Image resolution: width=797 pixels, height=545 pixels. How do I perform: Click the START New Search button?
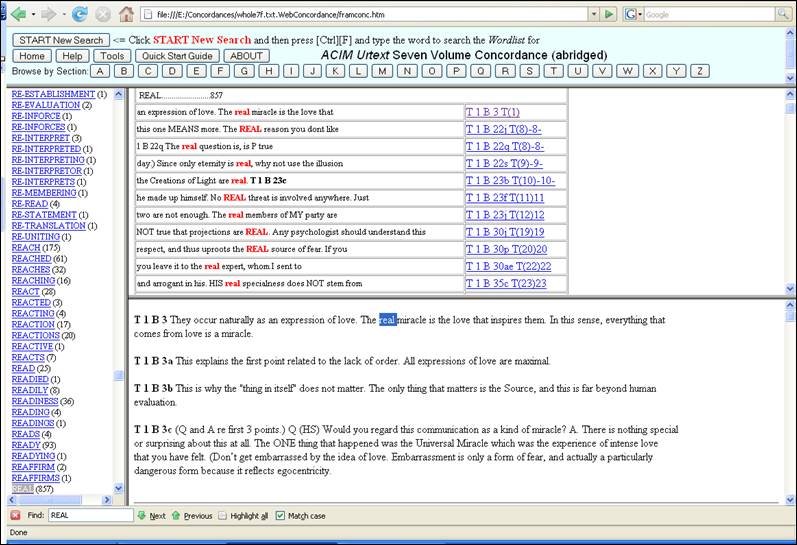coord(61,40)
